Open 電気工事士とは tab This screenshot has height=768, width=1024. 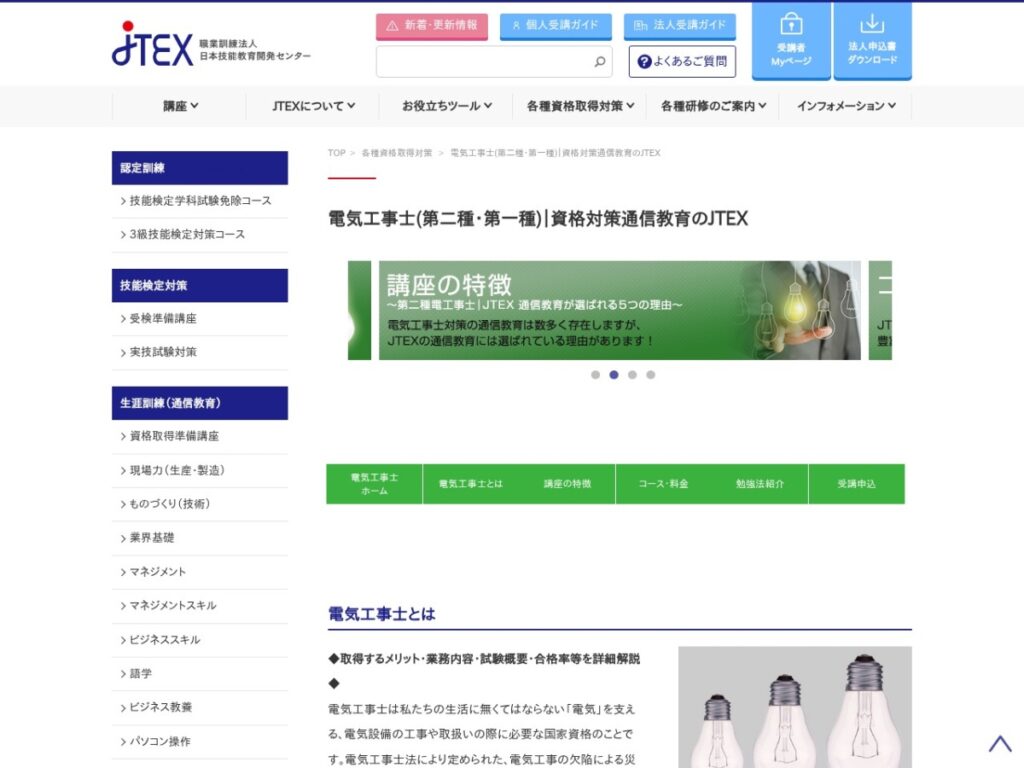[x=470, y=484]
